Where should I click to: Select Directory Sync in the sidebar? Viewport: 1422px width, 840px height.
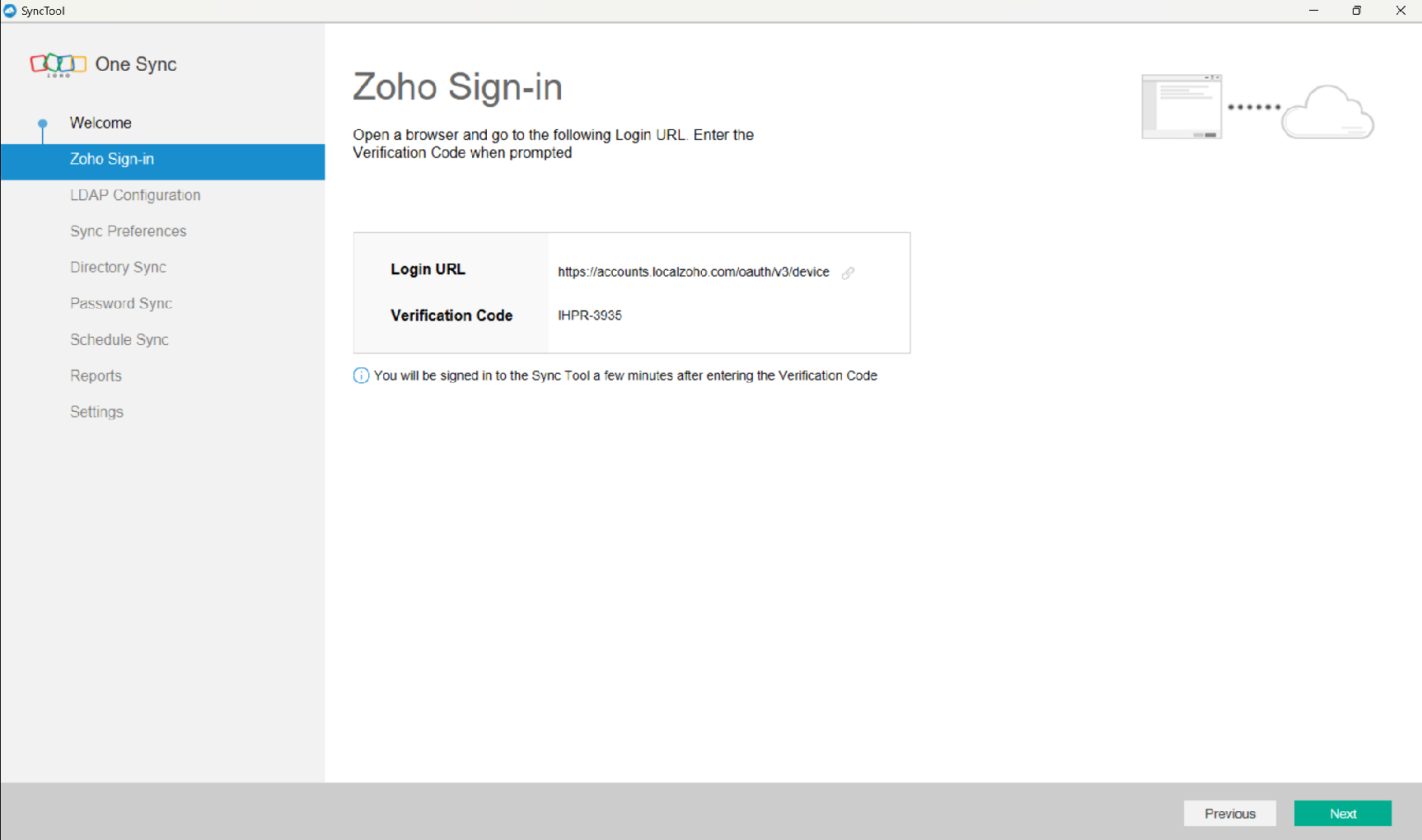pos(118,268)
